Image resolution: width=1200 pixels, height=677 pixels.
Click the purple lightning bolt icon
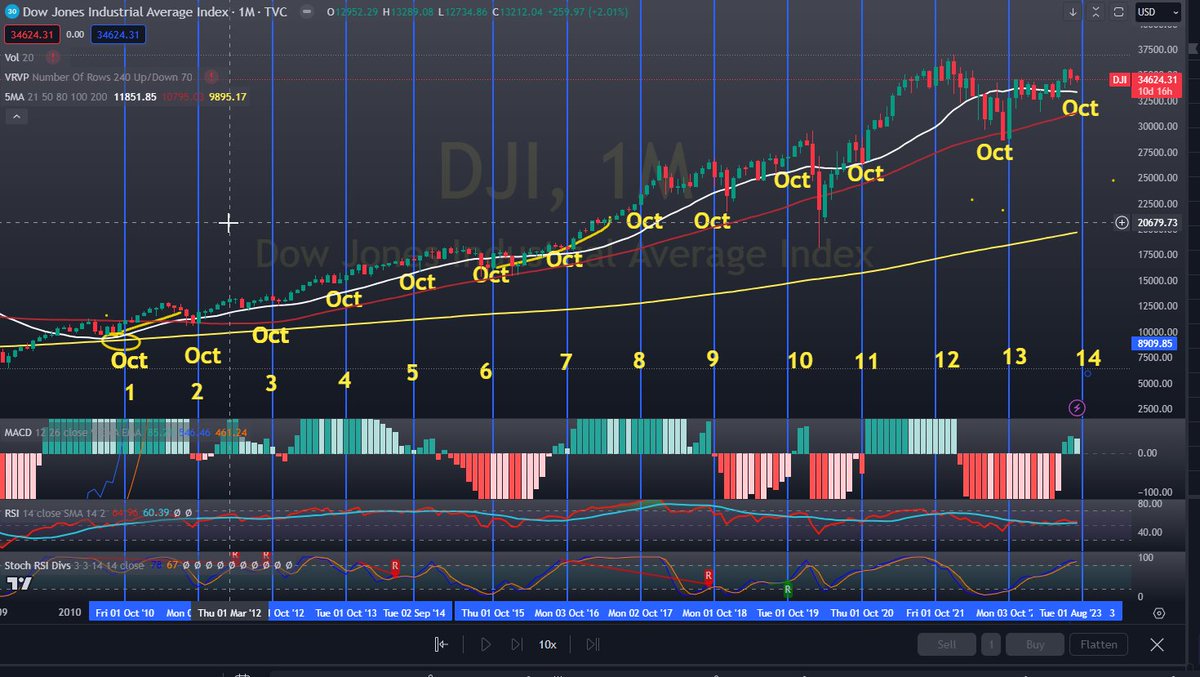click(x=1077, y=407)
